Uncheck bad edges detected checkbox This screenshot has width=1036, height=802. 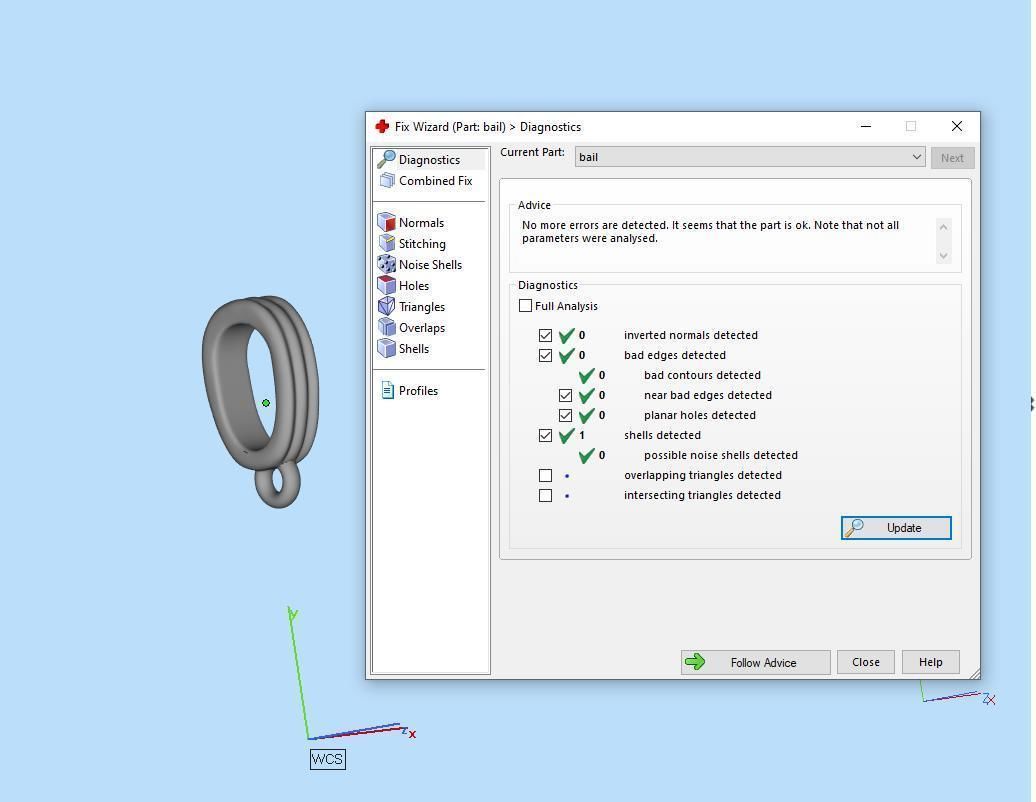545,355
